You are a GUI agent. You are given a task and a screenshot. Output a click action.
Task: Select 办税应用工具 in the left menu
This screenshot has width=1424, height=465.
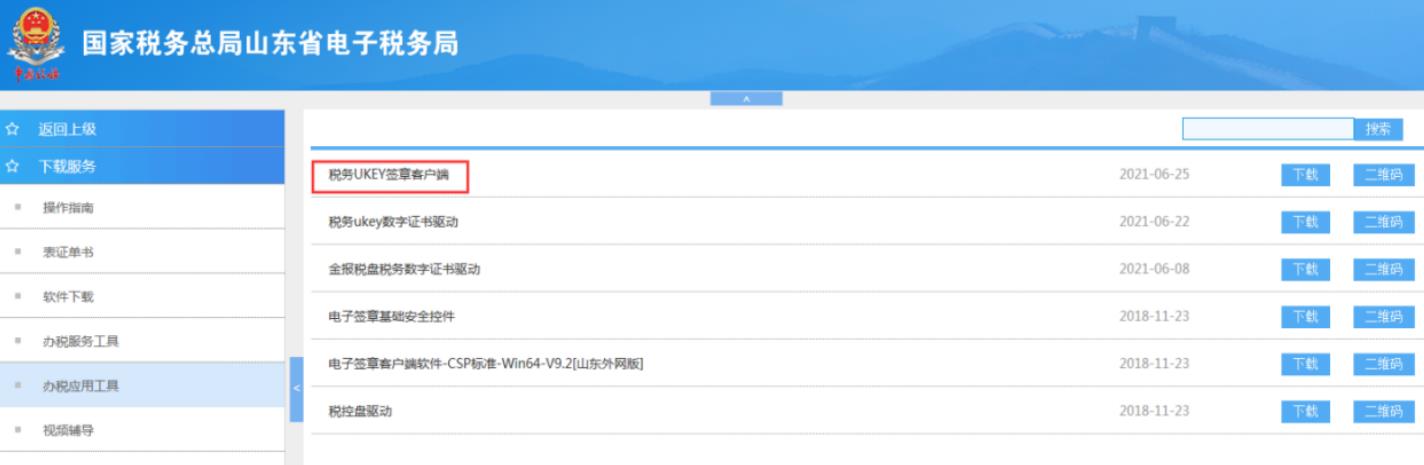pyautogui.click(x=80, y=386)
